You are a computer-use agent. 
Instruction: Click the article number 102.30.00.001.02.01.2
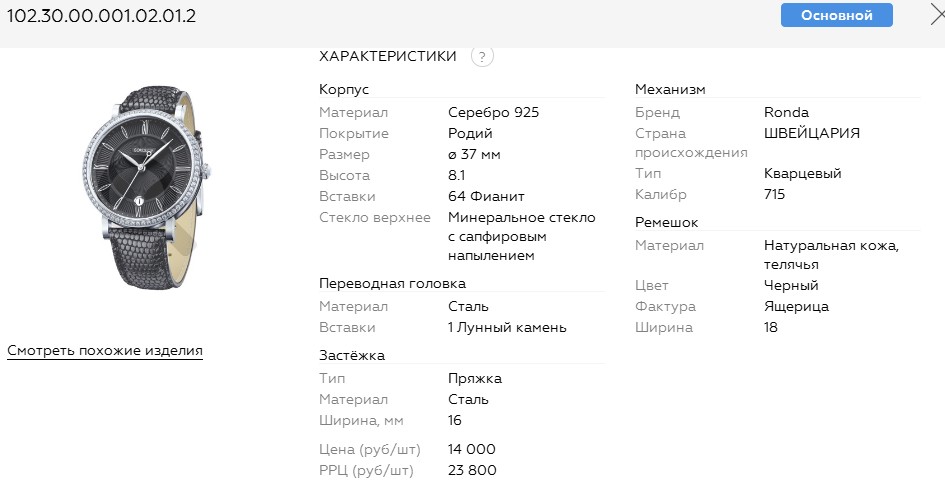coord(102,15)
